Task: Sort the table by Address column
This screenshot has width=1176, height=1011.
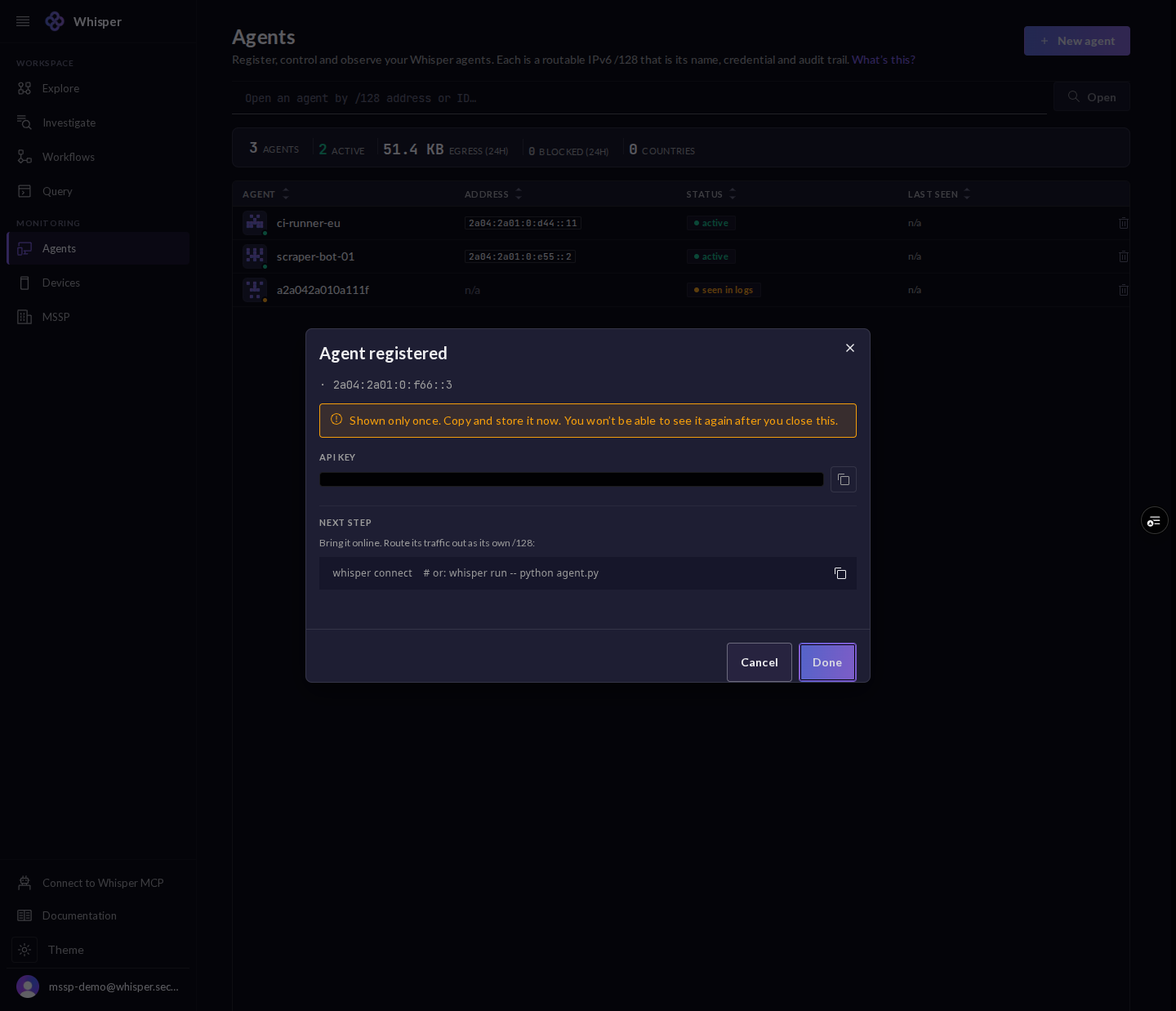Action: 493,194
